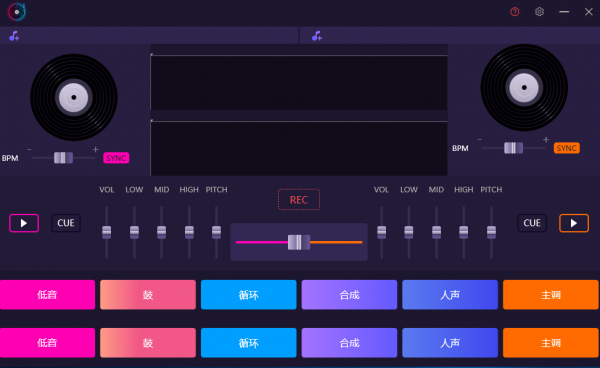Click the left vinyl turntable
Screen dimensions: 600x368
(74, 98)
